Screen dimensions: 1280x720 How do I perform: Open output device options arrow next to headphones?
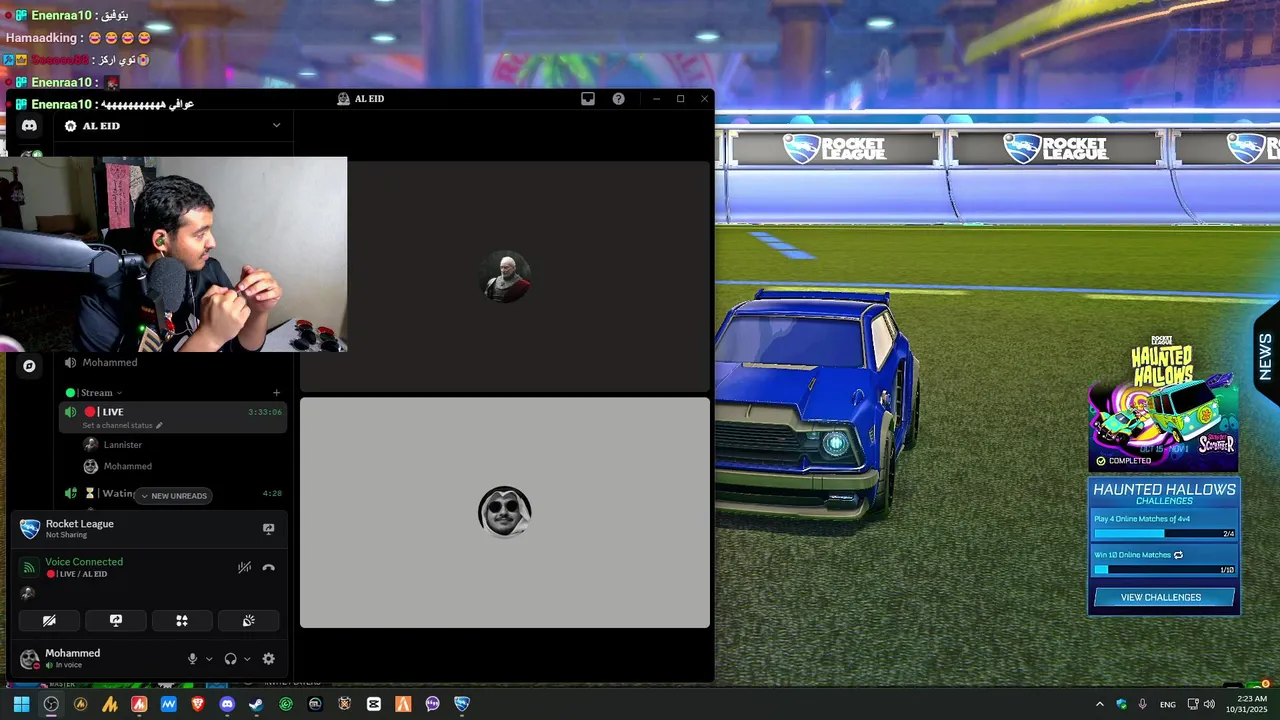[247, 659]
